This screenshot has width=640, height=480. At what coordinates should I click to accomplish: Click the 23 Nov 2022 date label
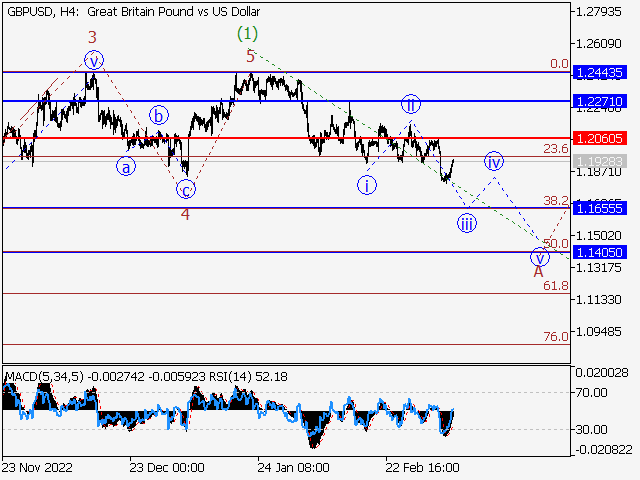(37, 467)
